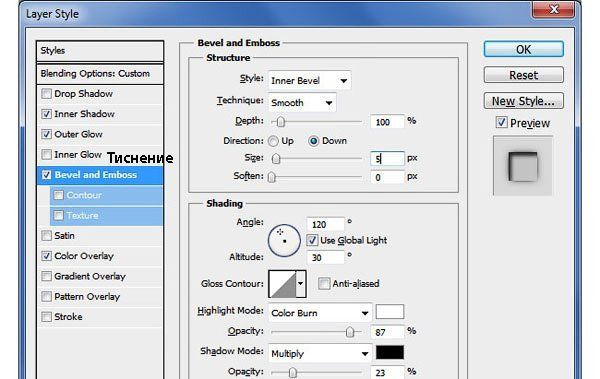Open the Highlight Mode dropdown
This screenshot has height=379, width=600.
tap(320, 313)
